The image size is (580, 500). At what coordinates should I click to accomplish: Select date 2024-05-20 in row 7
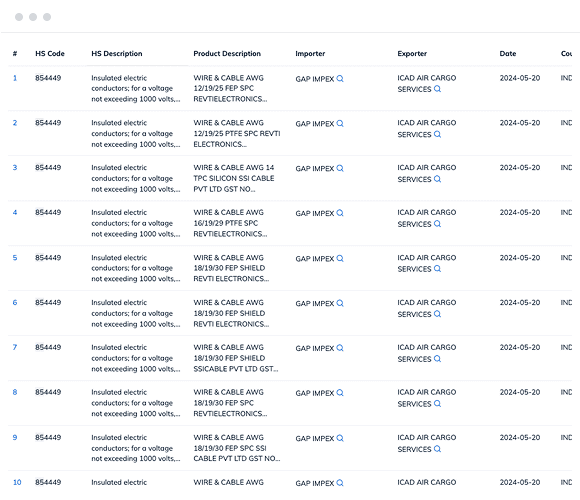click(520, 347)
